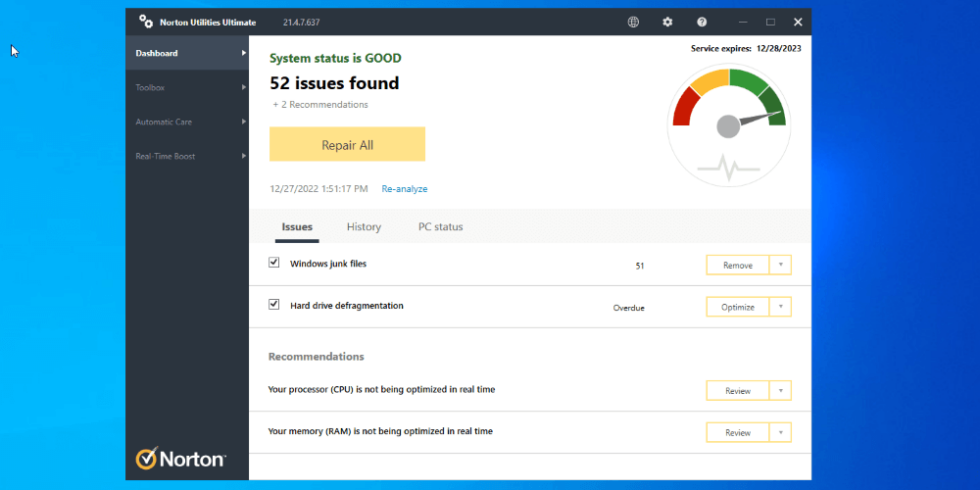This screenshot has width=980, height=490.
Task: Switch to the PC status tab
Action: [x=441, y=227]
